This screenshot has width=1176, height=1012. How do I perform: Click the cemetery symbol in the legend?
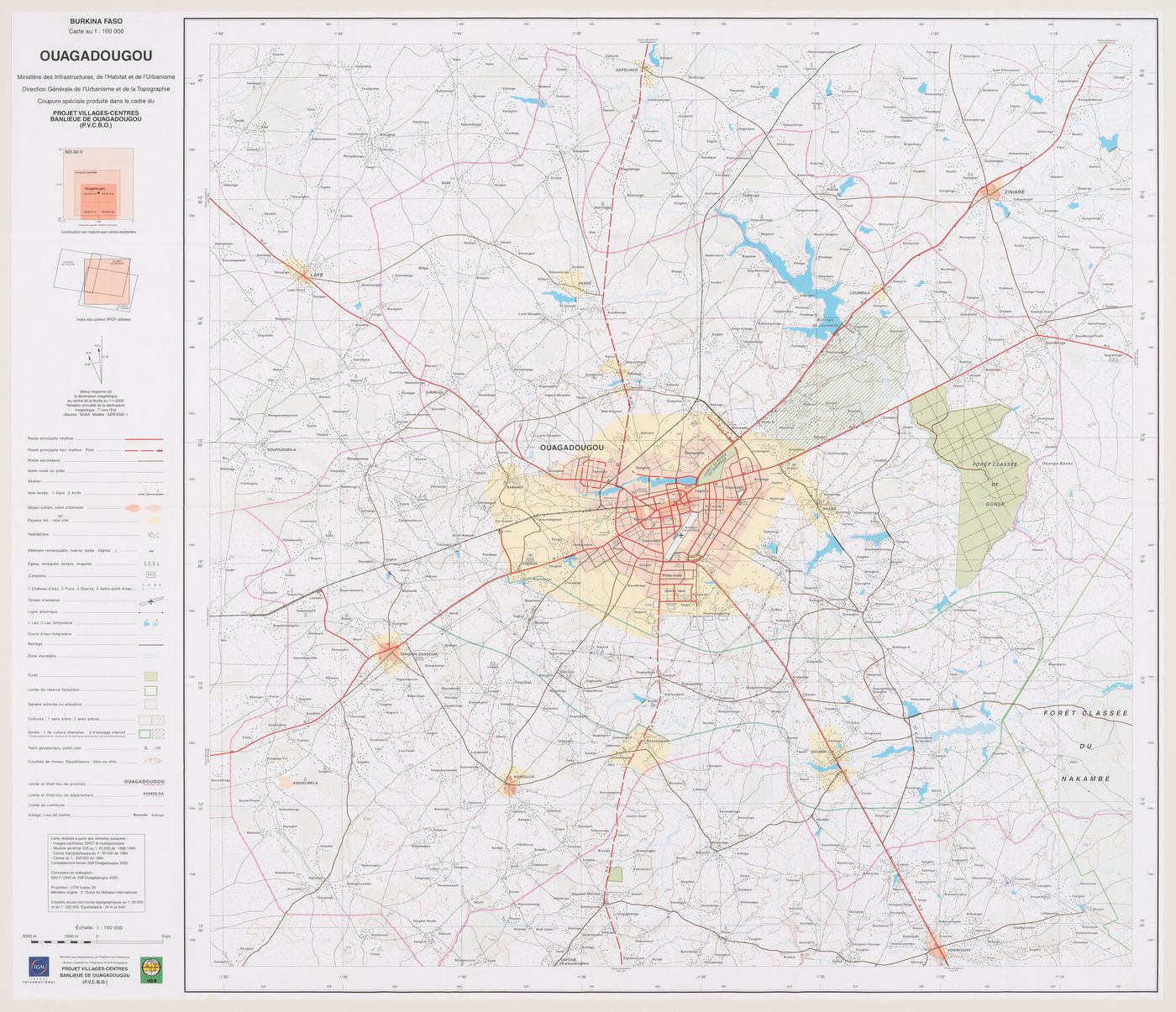coord(151,574)
